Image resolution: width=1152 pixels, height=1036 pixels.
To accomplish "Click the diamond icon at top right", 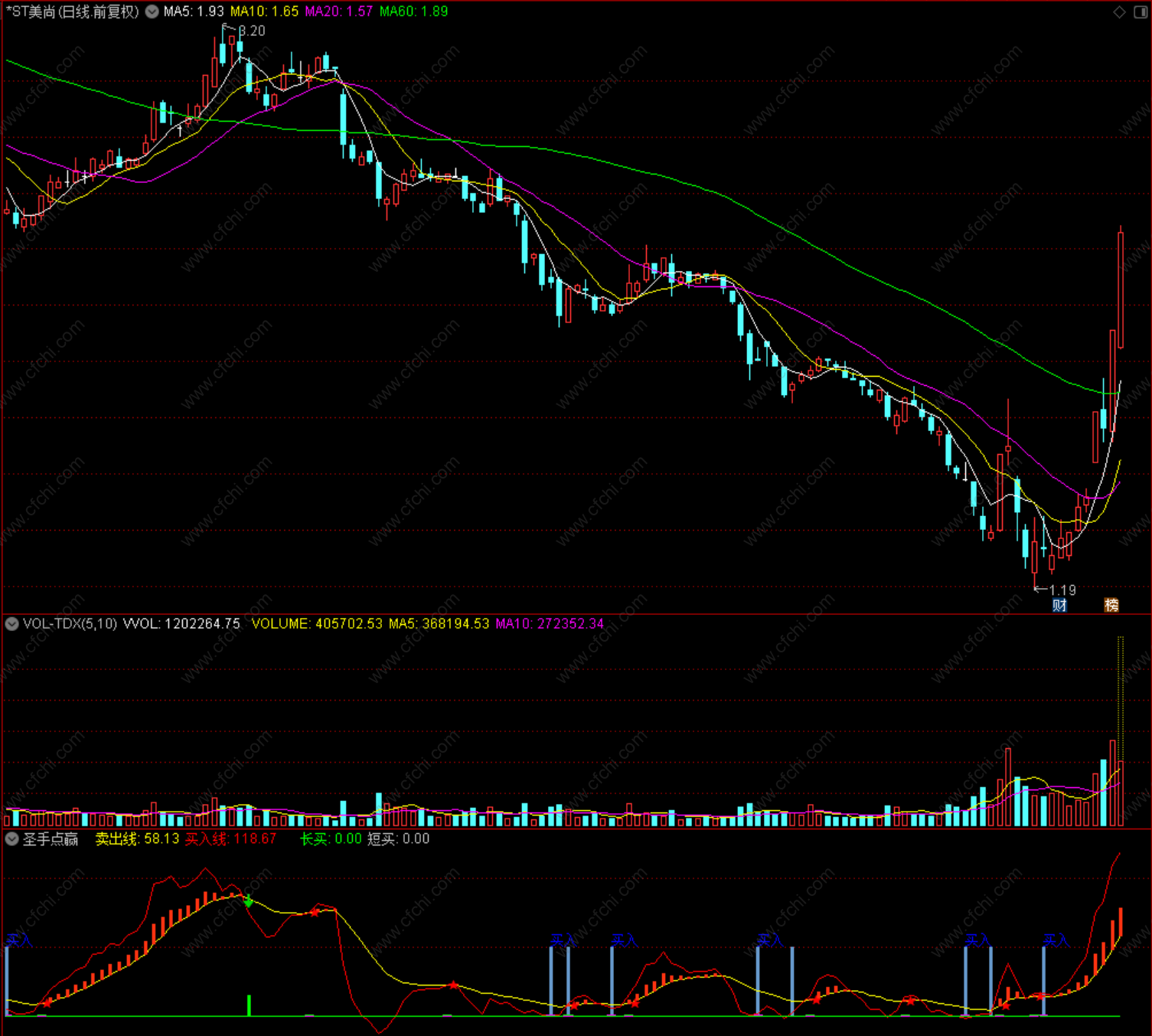I will tap(1119, 11).
